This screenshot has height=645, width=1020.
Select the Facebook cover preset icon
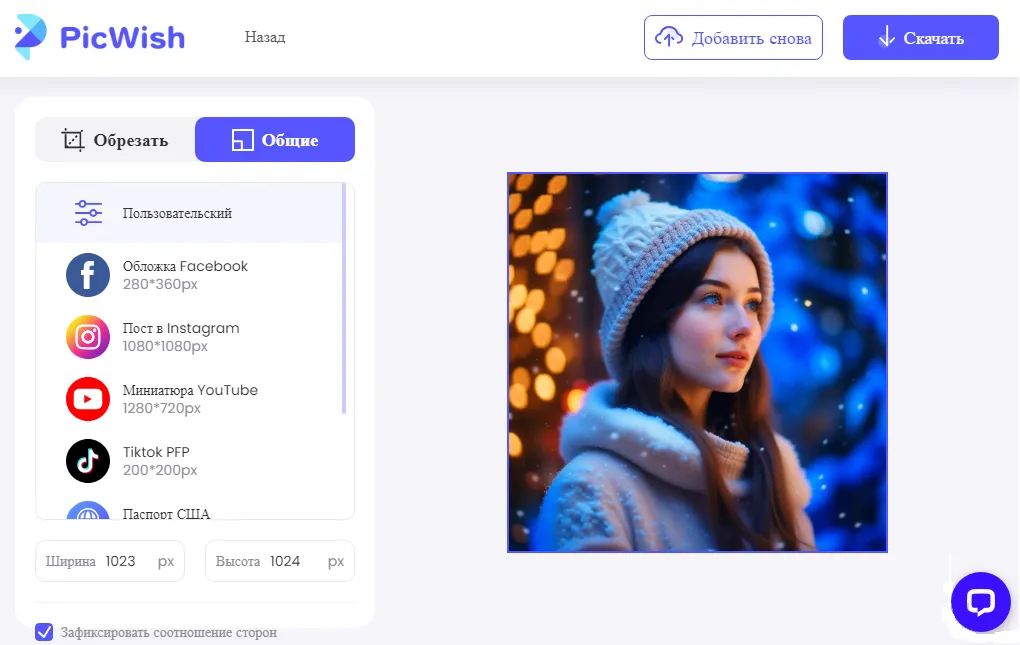click(x=87, y=275)
